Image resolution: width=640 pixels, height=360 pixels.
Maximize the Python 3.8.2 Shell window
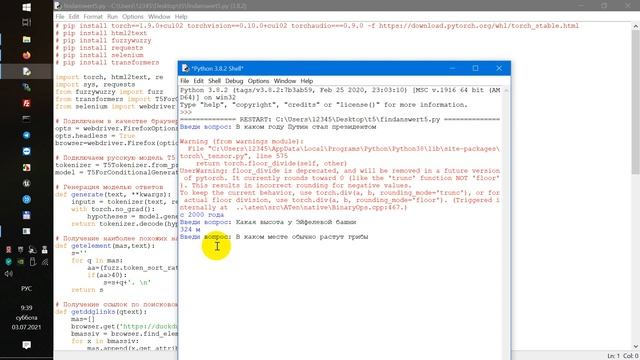tap(476, 68)
